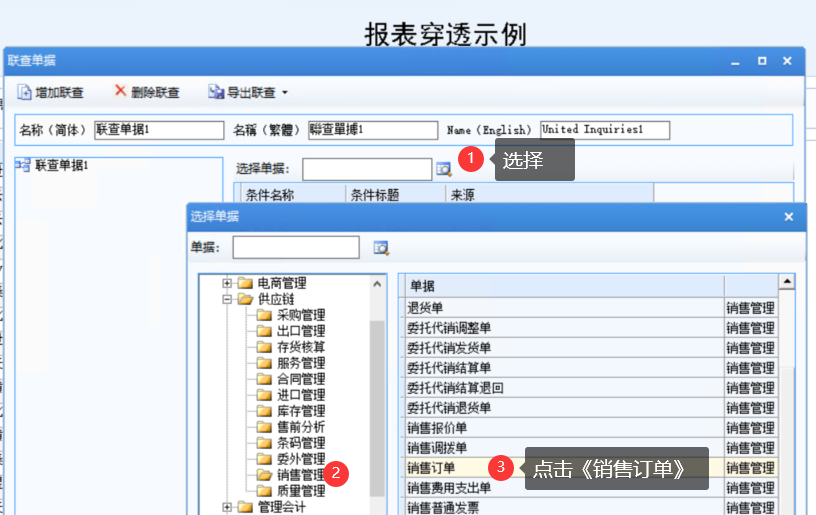816x515 pixels.
Task: Expand the 管理会计 tree node
Action: (227, 507)
